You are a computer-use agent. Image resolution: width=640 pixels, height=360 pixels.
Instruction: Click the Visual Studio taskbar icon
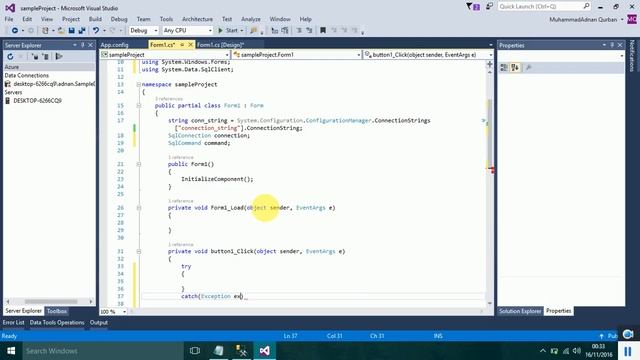pyautogui.click(x=264, y=351)
